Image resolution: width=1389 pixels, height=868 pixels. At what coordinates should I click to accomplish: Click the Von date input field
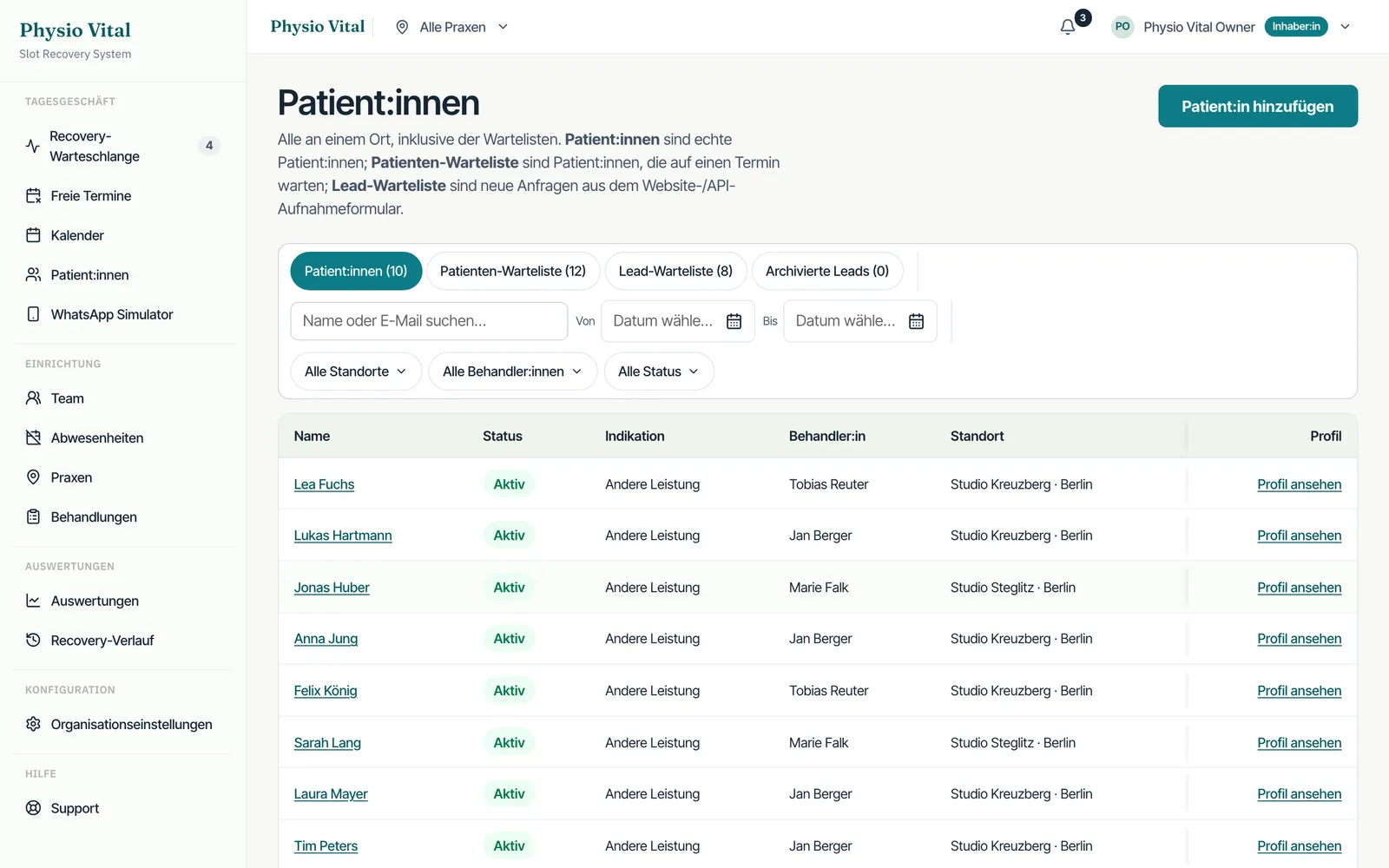(x=678, y=321)
